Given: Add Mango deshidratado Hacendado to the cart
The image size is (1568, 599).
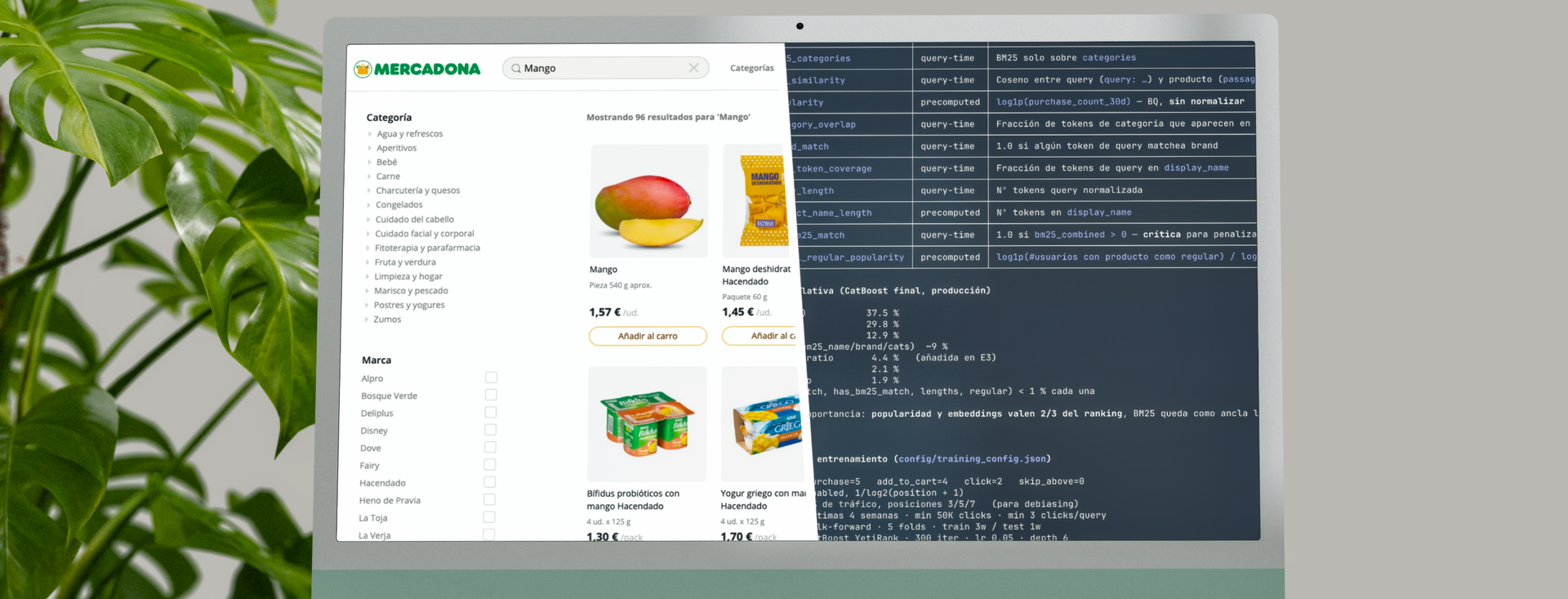Looking at the screenshot, I should [x=761, y=336].
